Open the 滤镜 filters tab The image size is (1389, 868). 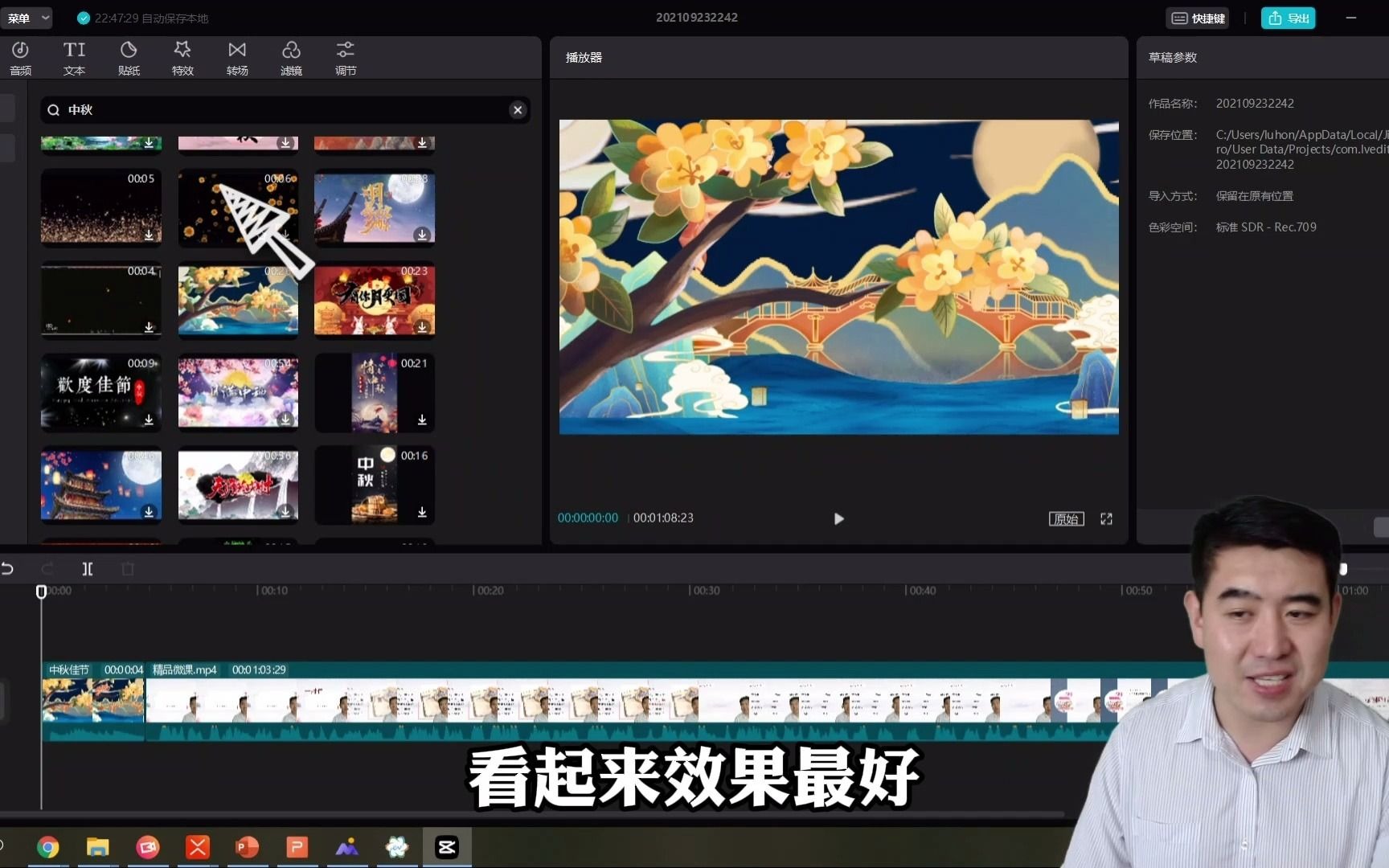(291, 58)
